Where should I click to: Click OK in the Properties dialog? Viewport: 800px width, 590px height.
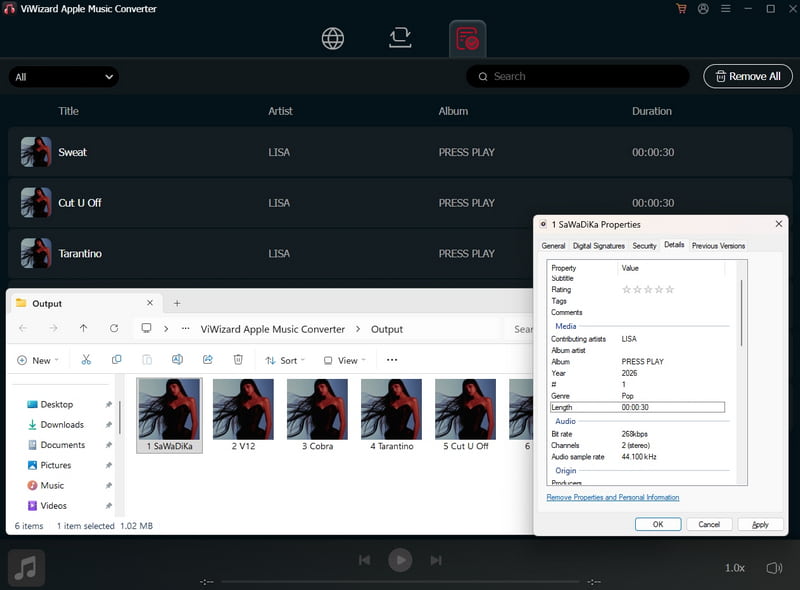point(658,524)
